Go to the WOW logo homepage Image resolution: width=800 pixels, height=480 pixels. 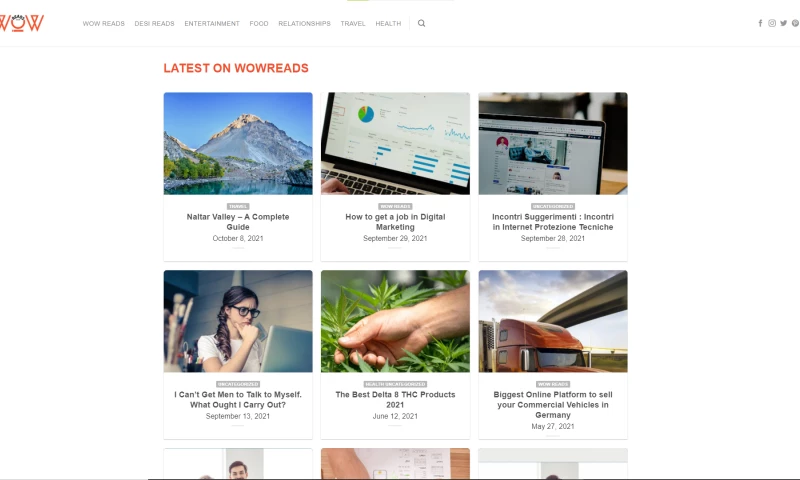(x=21, y=23)
